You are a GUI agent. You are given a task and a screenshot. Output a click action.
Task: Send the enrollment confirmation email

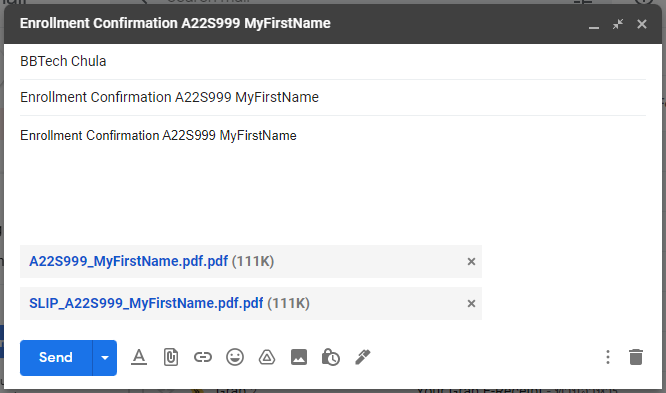pyautogui.click(x=56, y=357)
